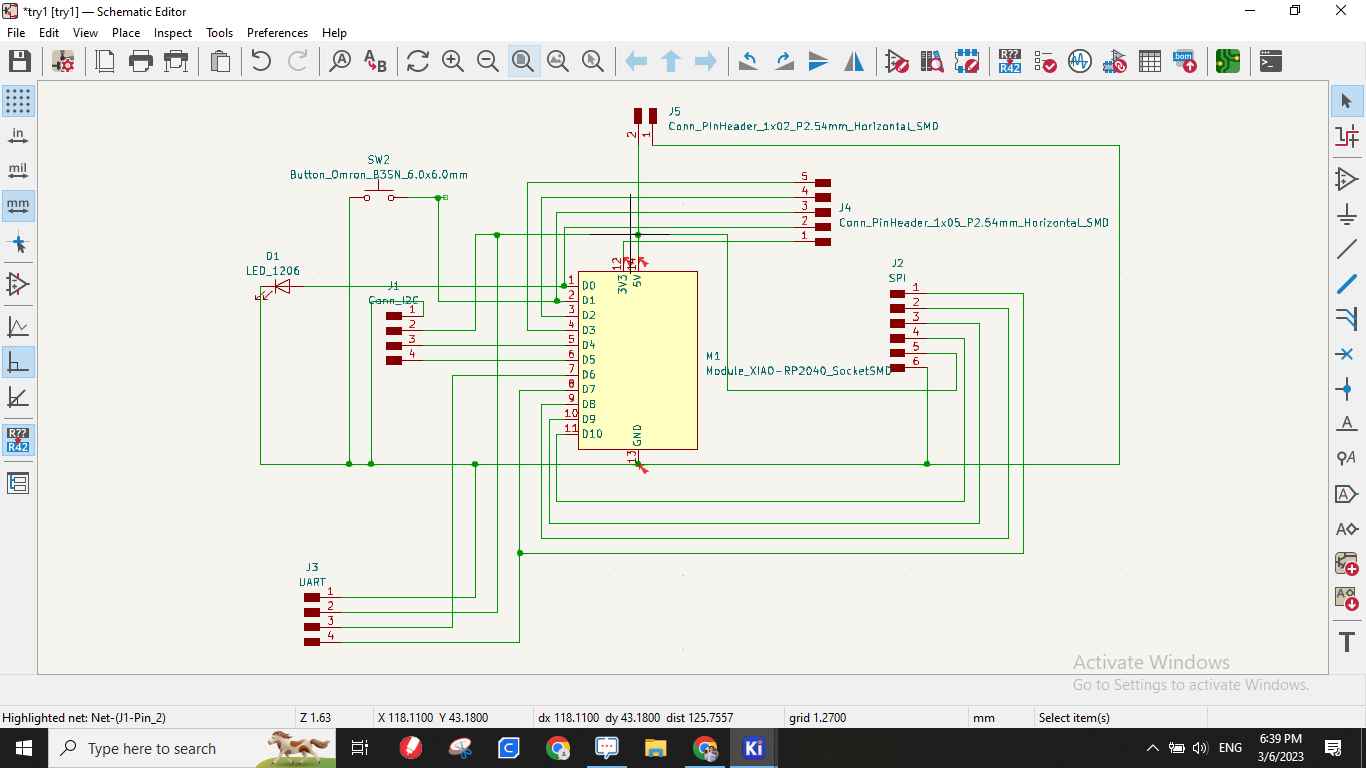Select the Add Text tool
The image size is (1366, 768).
[1346, 643]
